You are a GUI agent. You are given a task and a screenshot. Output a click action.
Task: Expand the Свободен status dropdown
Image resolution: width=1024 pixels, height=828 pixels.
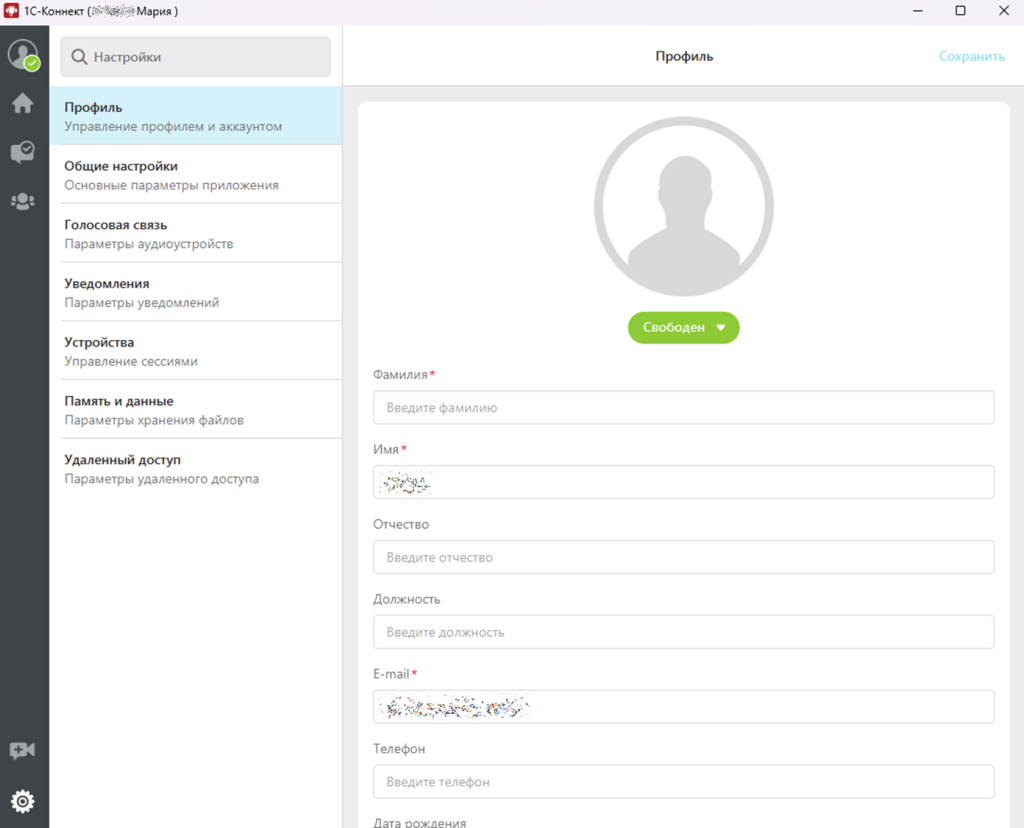[683, 328]
